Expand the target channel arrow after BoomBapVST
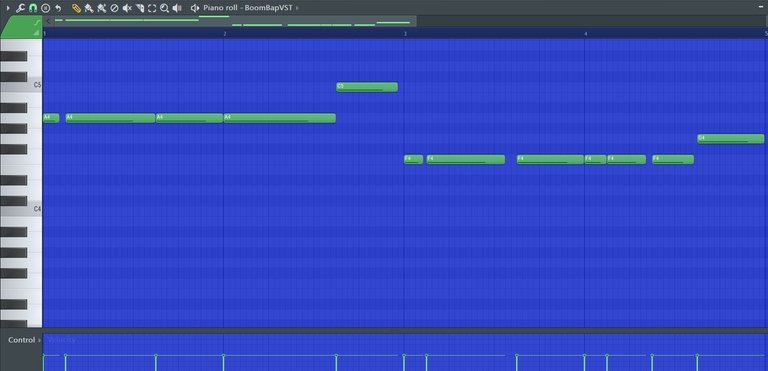The height and width of the screenshot is (371, 768). tap(297, 8)
